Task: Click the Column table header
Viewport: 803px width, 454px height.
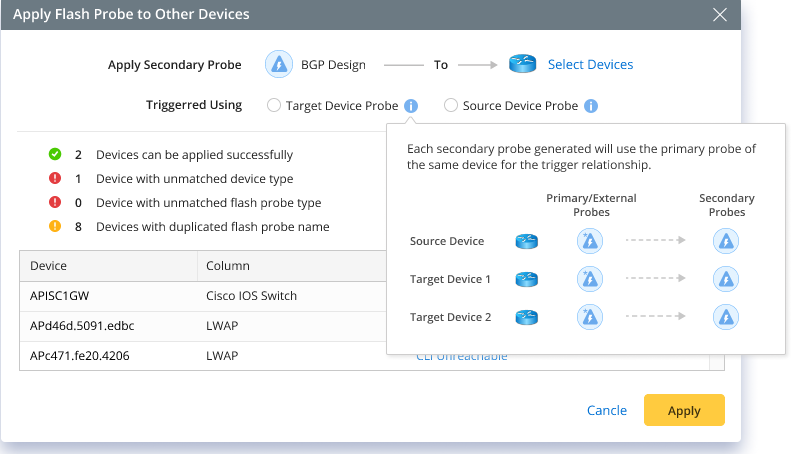Action: (x=228, y=266)
